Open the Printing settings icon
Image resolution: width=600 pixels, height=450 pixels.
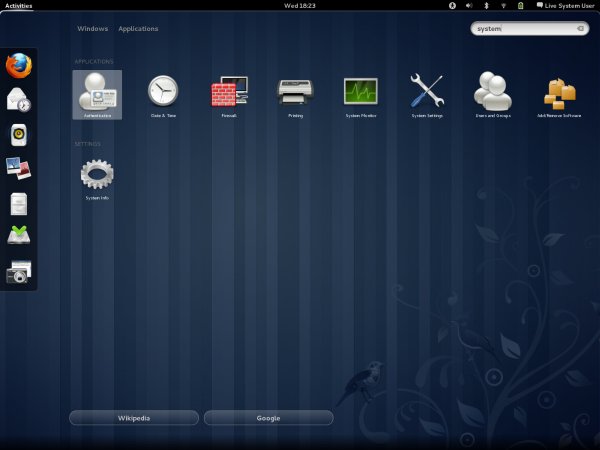tap(294, 94)
